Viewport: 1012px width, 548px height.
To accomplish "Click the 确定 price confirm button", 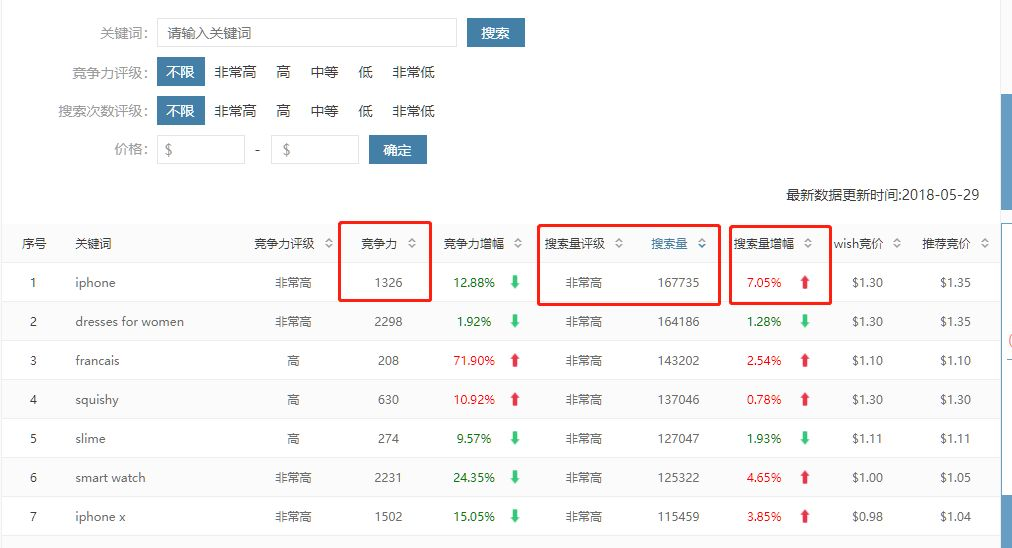I will tap(398, 150).
